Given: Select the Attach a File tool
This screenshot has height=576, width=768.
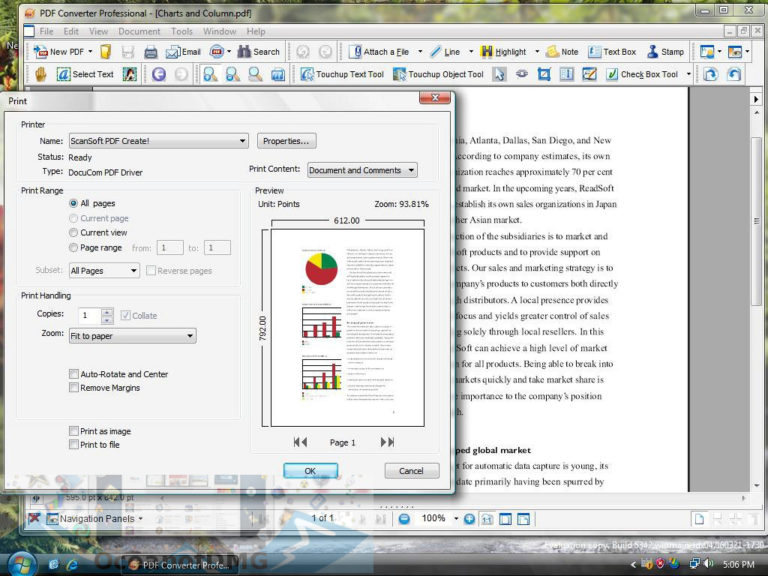Looking at the screenshot, I should pyautogui.click(x=379, y=51).
